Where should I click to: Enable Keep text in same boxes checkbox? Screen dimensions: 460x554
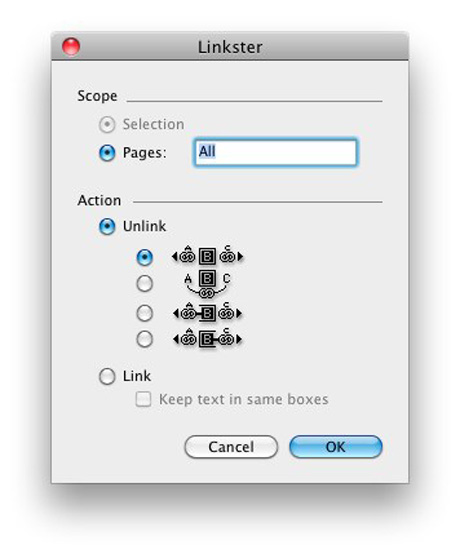(143, 400)
